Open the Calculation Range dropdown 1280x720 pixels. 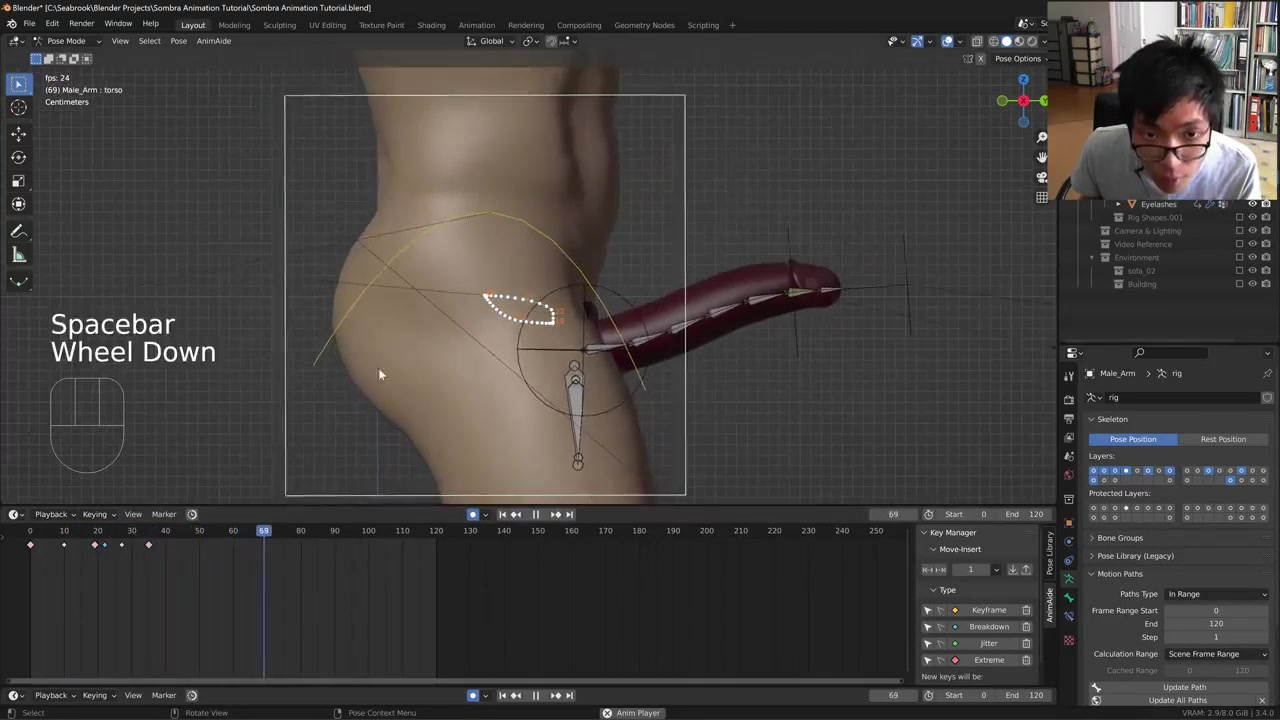[x=1217, y=654]
